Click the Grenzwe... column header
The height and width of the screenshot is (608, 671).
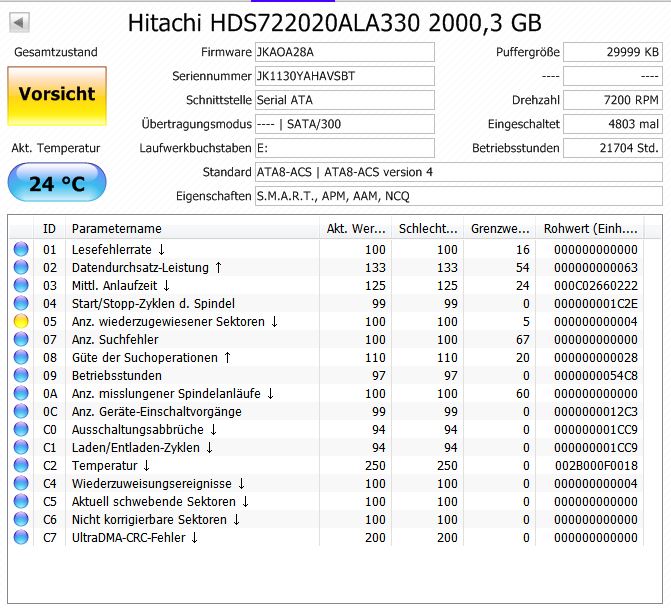(500, 228)
